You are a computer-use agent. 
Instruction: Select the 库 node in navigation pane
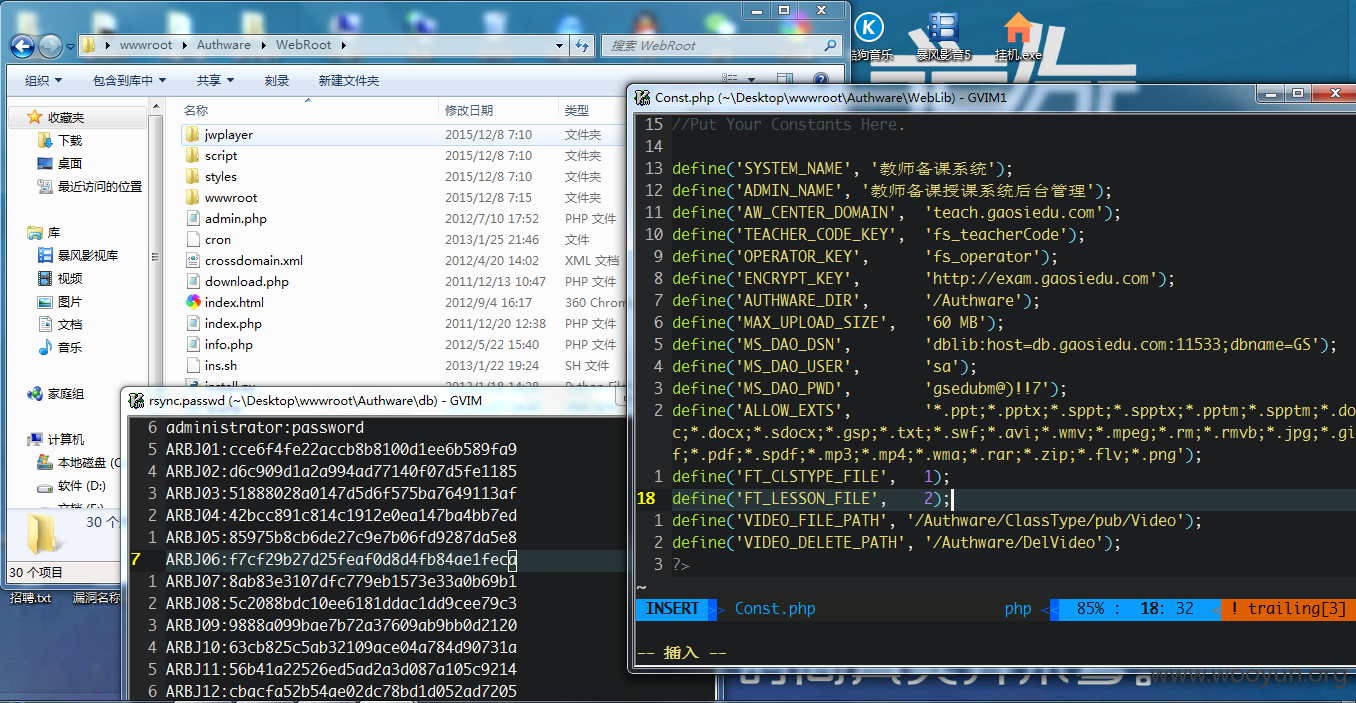pyautogui.click(x=44, y=233)
